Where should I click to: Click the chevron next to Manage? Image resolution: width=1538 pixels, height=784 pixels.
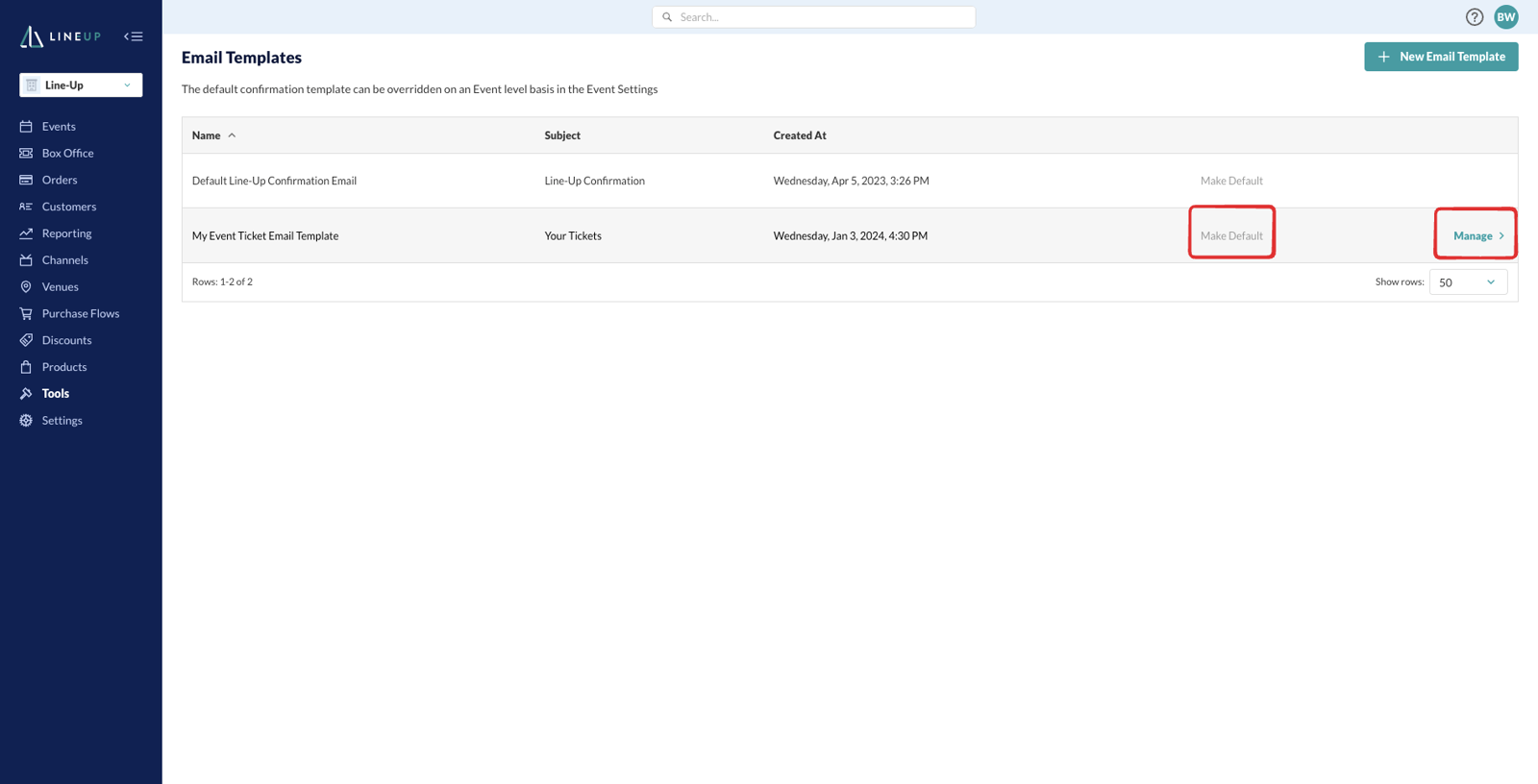coord(1501,235)
